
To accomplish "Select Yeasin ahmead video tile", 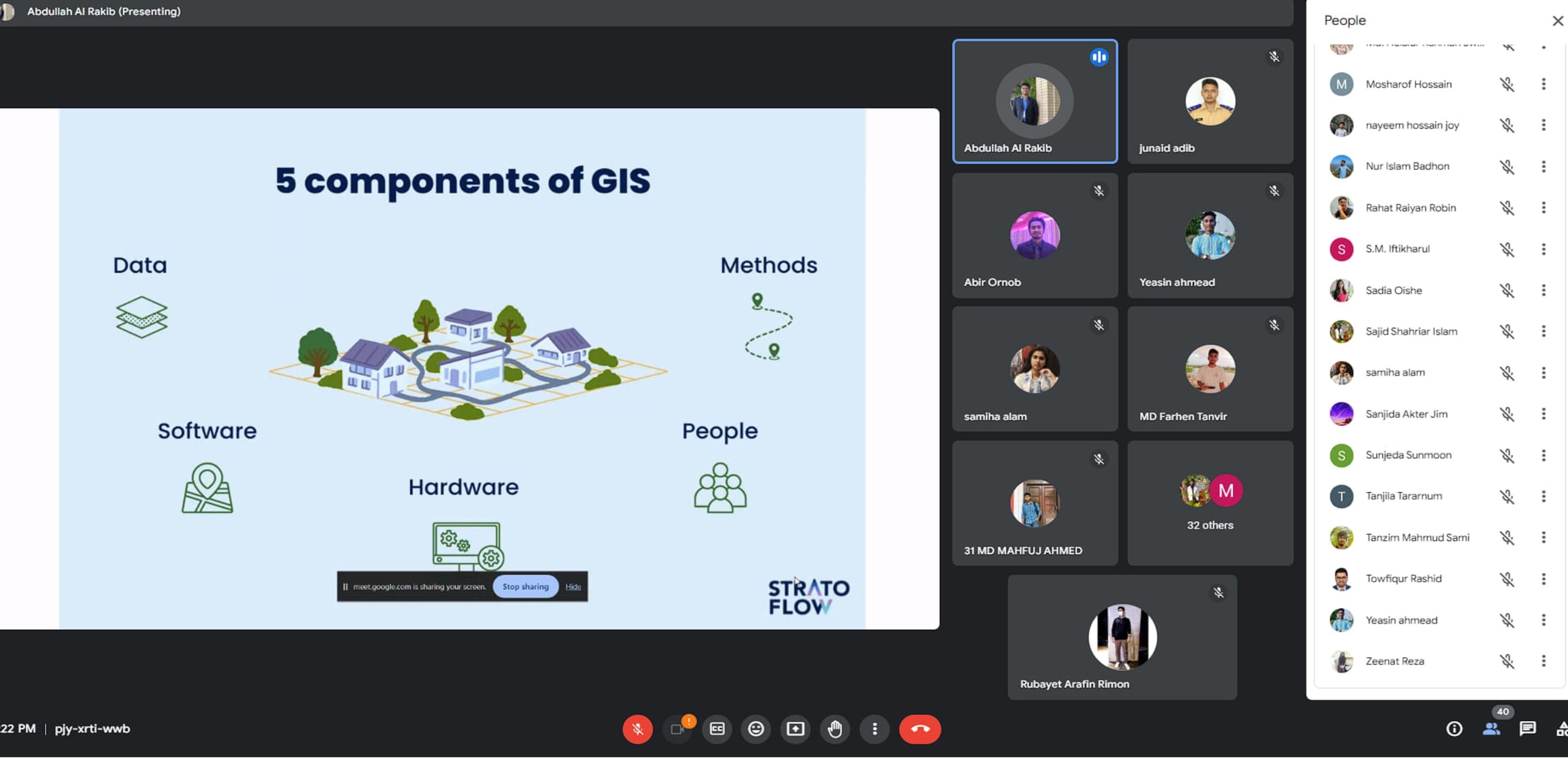I will click(1210, 236).
